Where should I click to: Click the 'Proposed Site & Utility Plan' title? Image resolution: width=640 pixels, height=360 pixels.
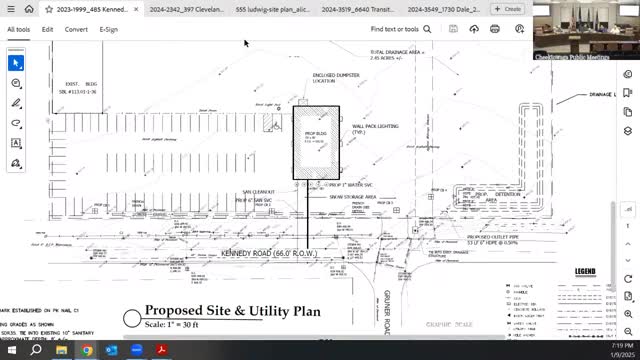(233, 311)
